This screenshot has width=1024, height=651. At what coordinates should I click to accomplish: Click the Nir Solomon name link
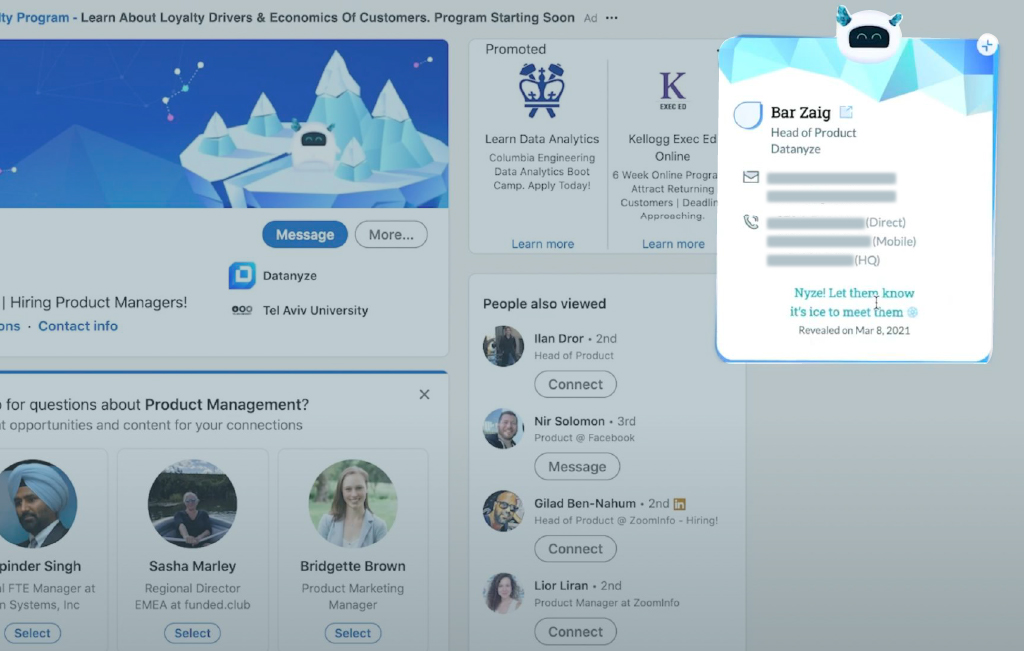coord(569,421)
